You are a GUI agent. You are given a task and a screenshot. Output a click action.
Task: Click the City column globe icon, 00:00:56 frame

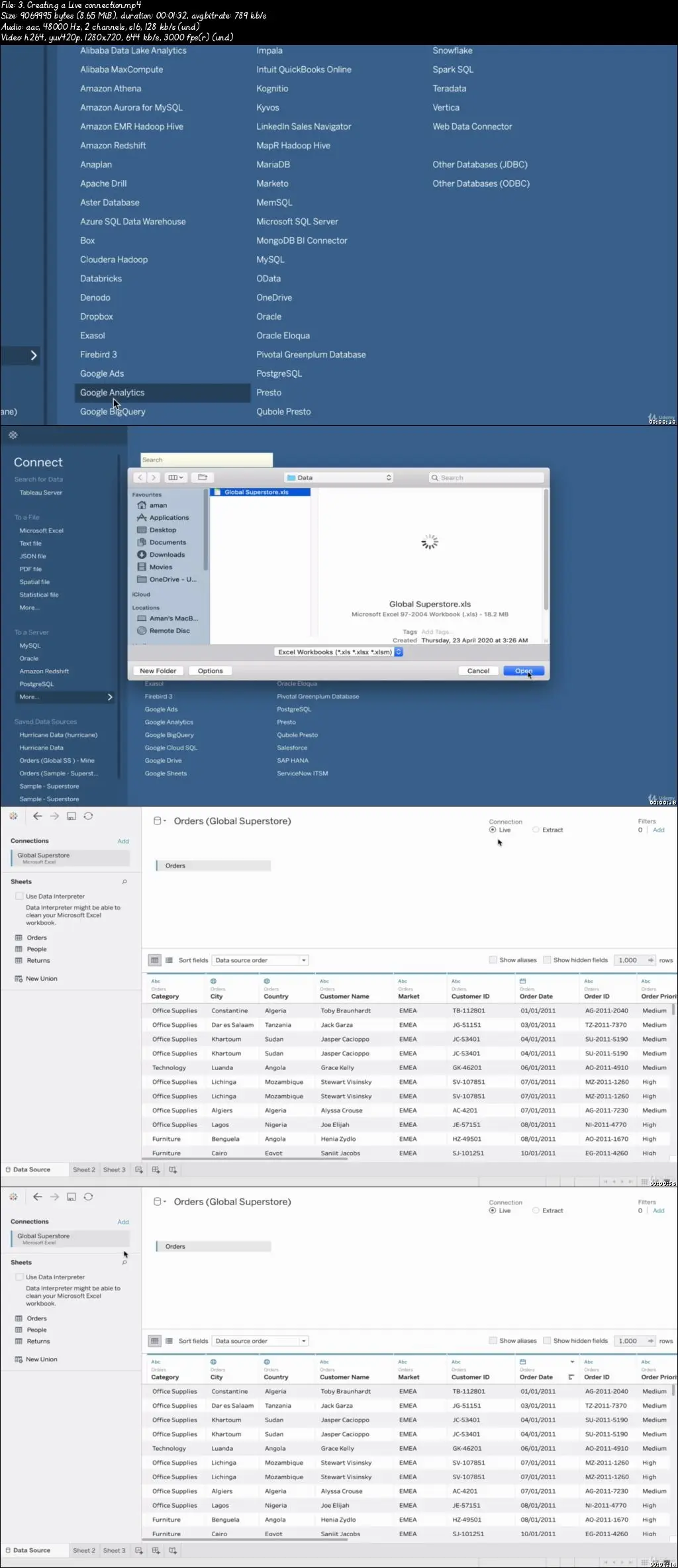(x=213, y=981)
